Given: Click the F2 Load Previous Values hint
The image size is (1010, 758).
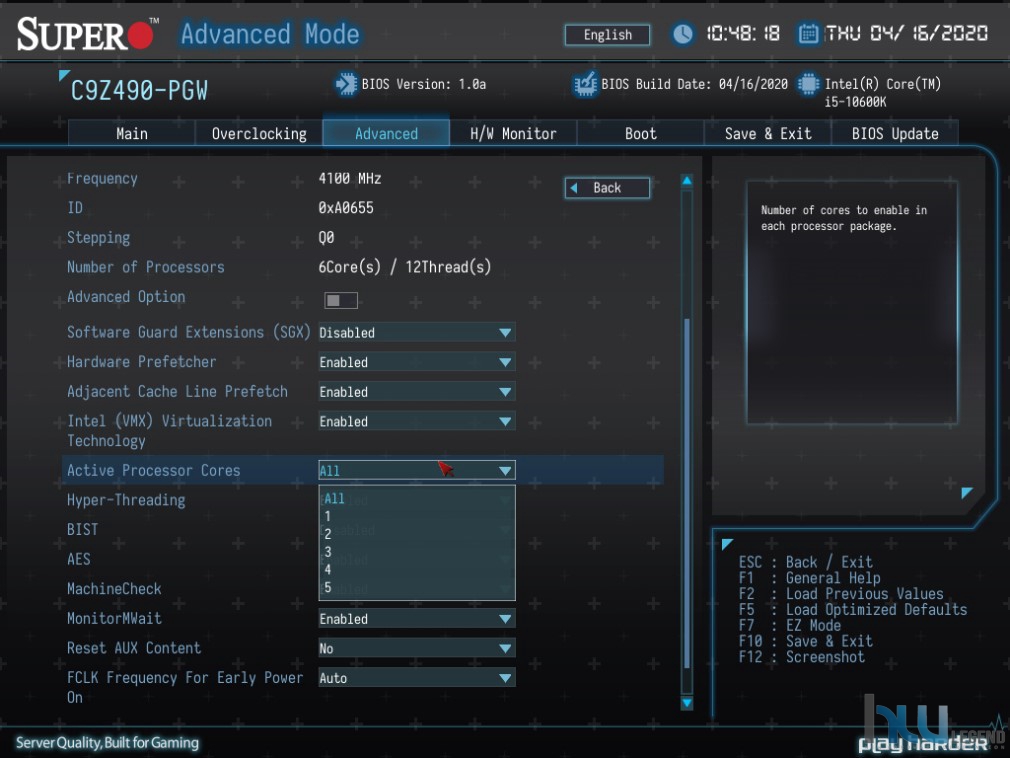Looking at the screenshot, I should (841, 594).
